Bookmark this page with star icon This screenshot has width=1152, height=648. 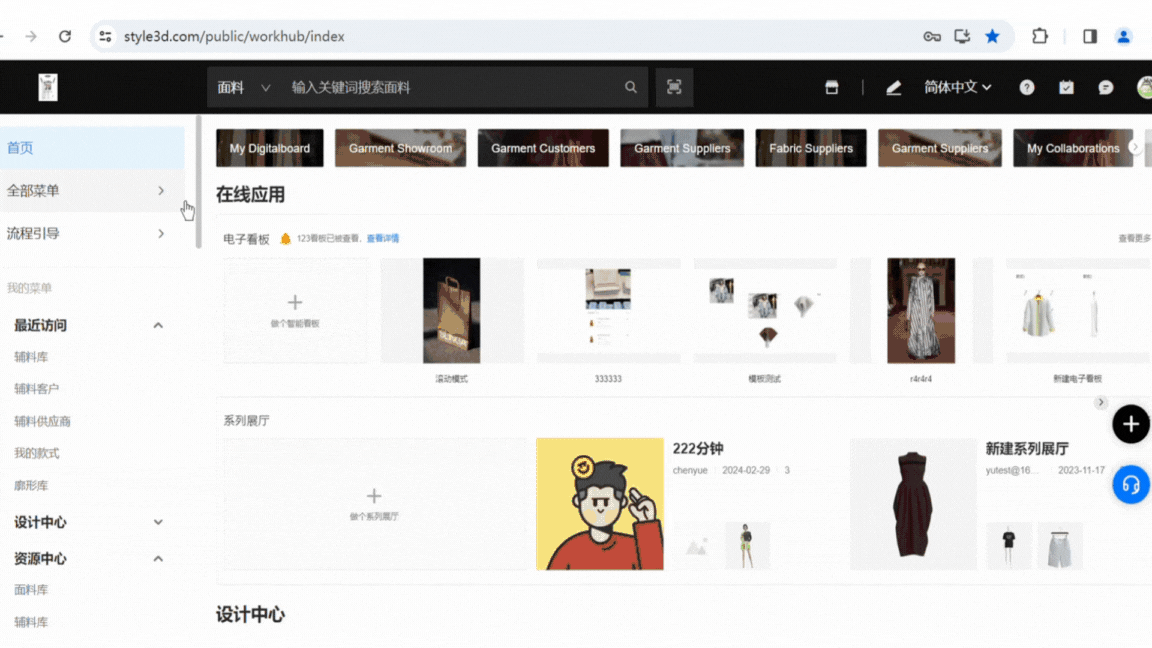pos(992,37)
